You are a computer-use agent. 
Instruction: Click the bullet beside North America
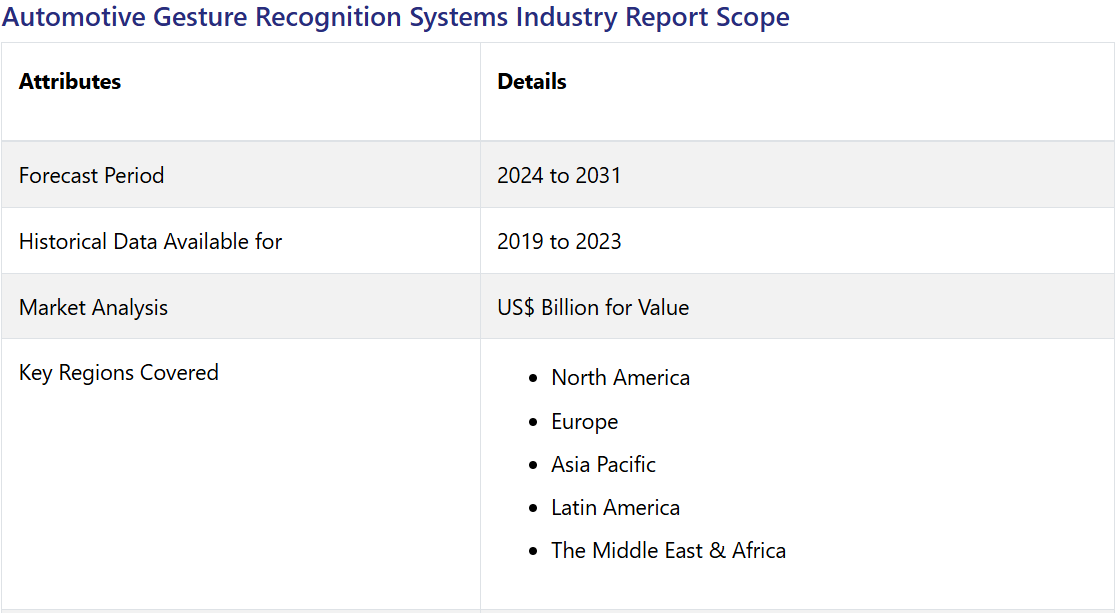534,379
